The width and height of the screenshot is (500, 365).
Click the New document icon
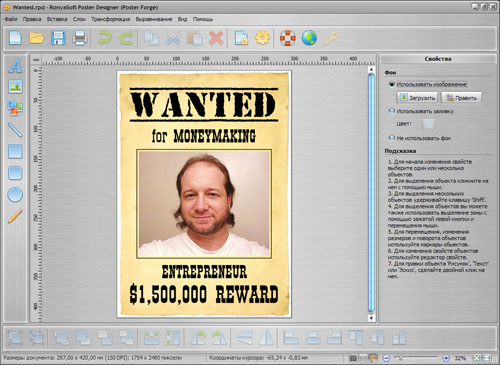click(15, 38)
